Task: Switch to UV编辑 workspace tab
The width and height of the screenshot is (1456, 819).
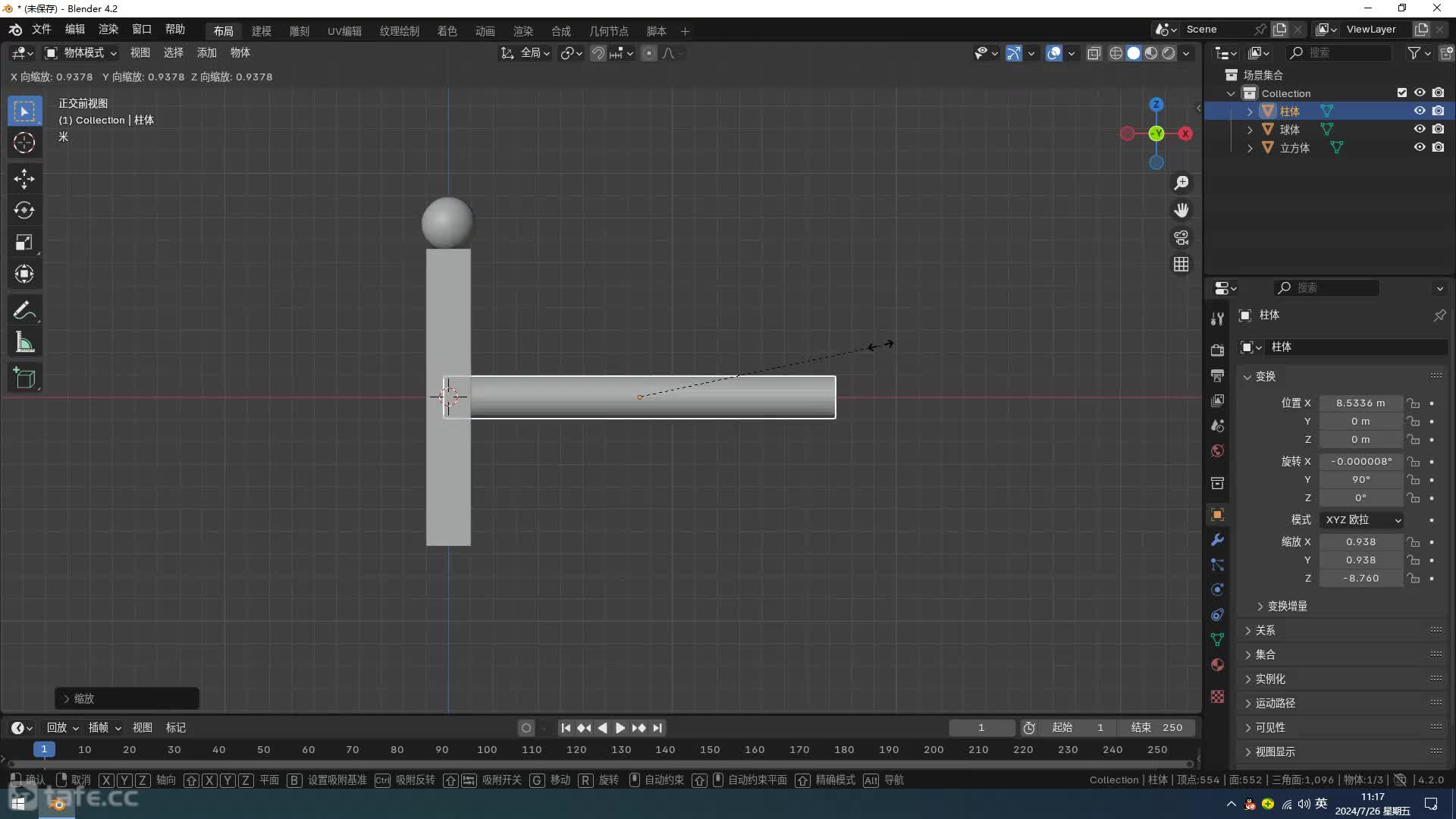Action: click(344, 31)
